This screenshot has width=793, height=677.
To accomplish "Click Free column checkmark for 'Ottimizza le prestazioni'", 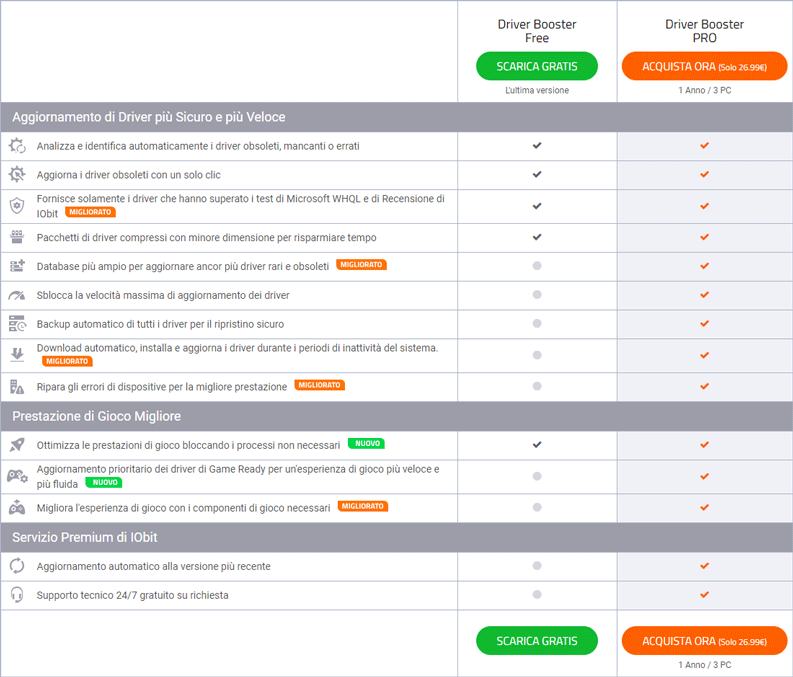I will coord(537,445).
